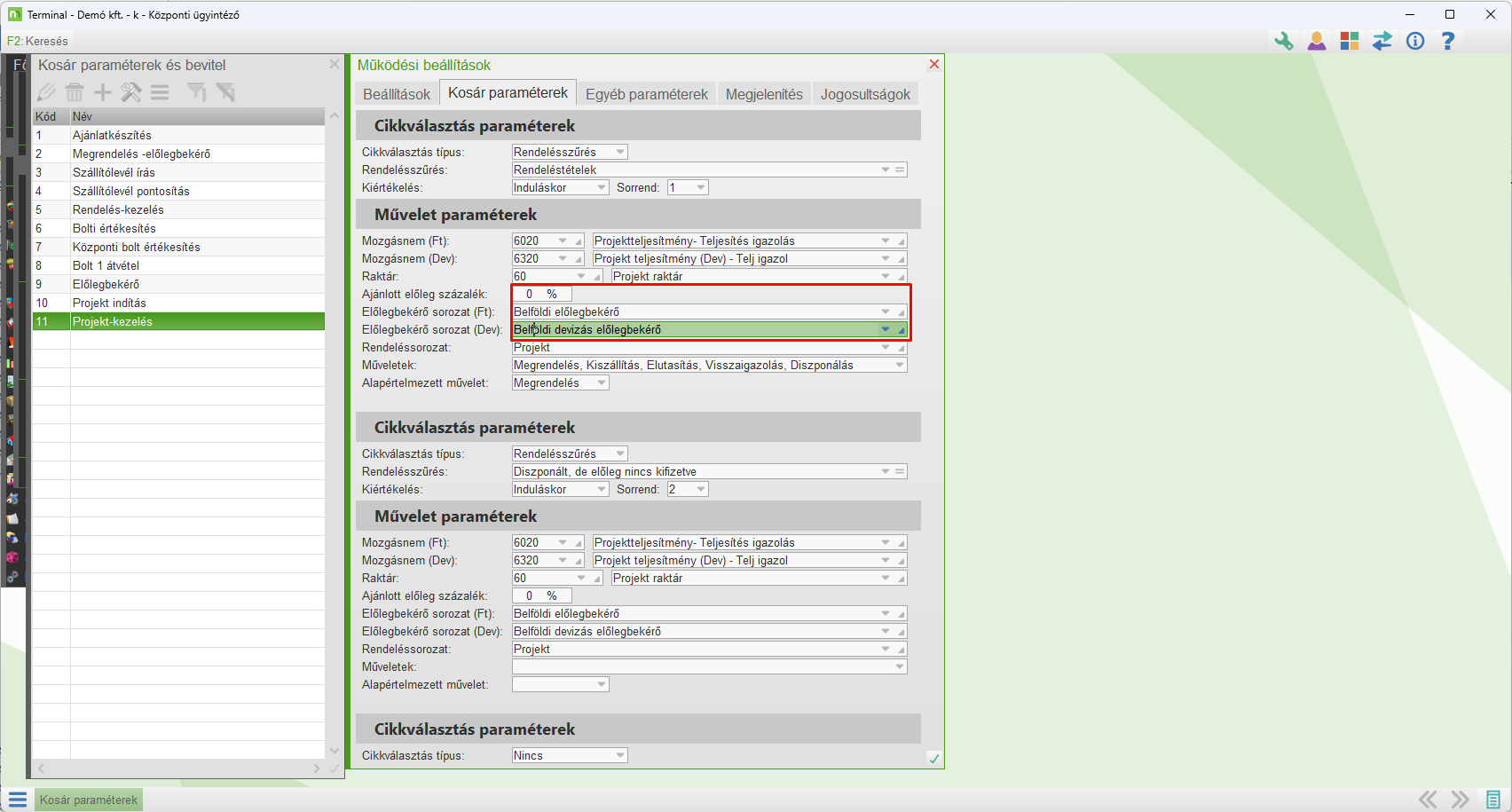Click the pencil edit icon
1512x812 pixels.
(46, 92)
